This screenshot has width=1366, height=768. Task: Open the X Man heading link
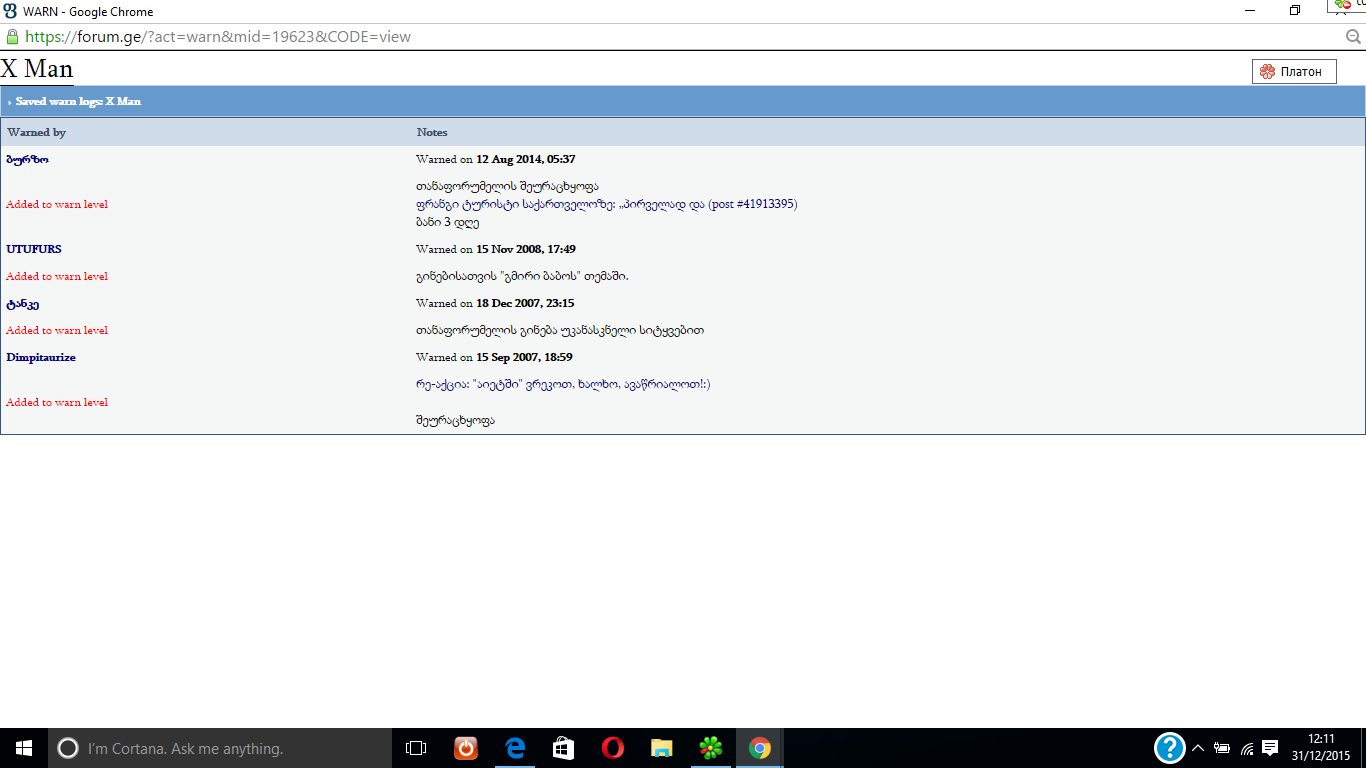(37, 68)
